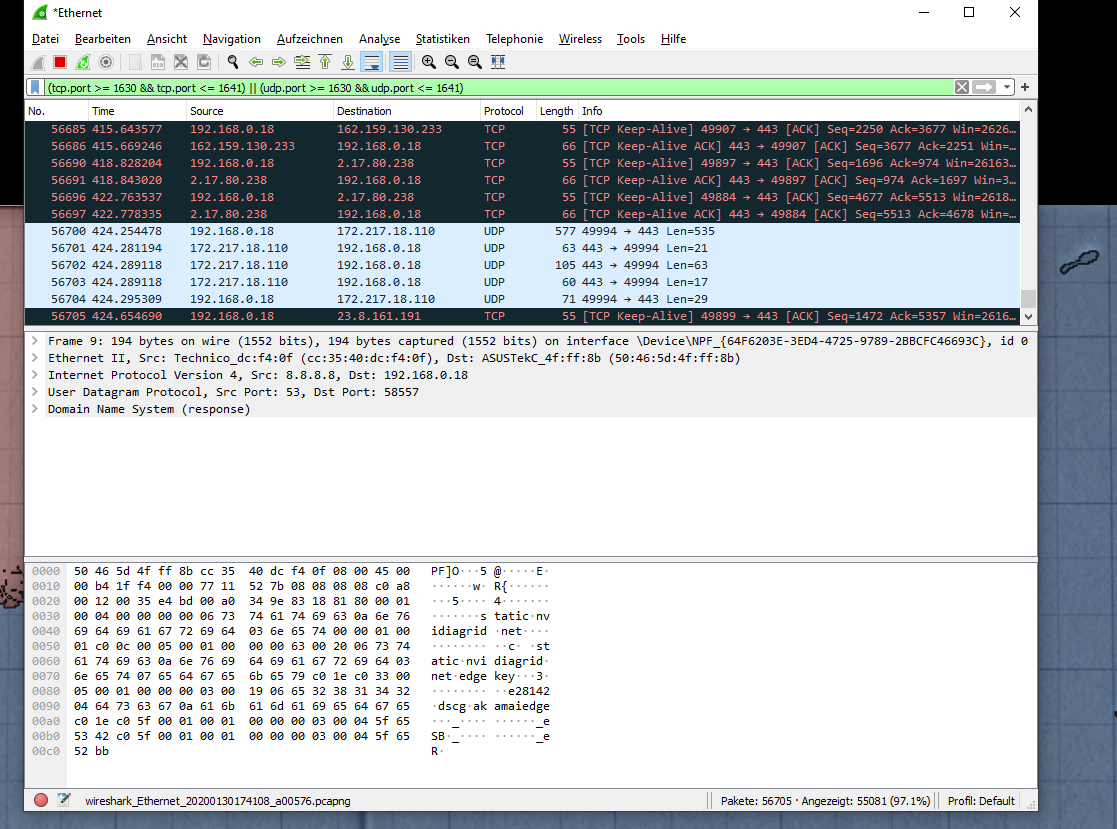Screen dimensions: 1117x829
Task: Open capture options gear icon
Action: tap(106, 63)
